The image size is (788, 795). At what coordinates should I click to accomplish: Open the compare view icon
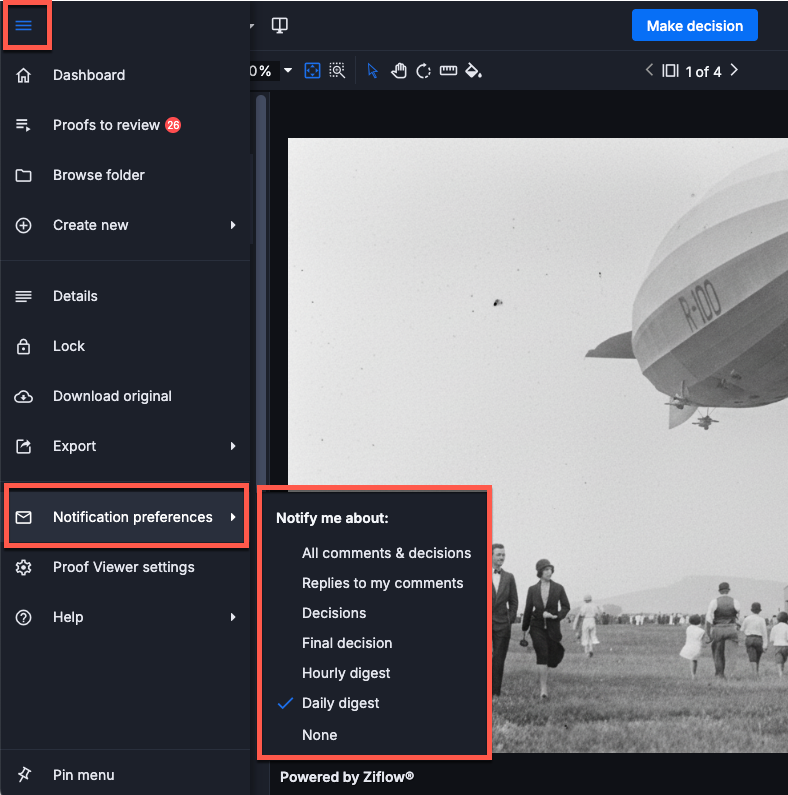click(281, 25)
